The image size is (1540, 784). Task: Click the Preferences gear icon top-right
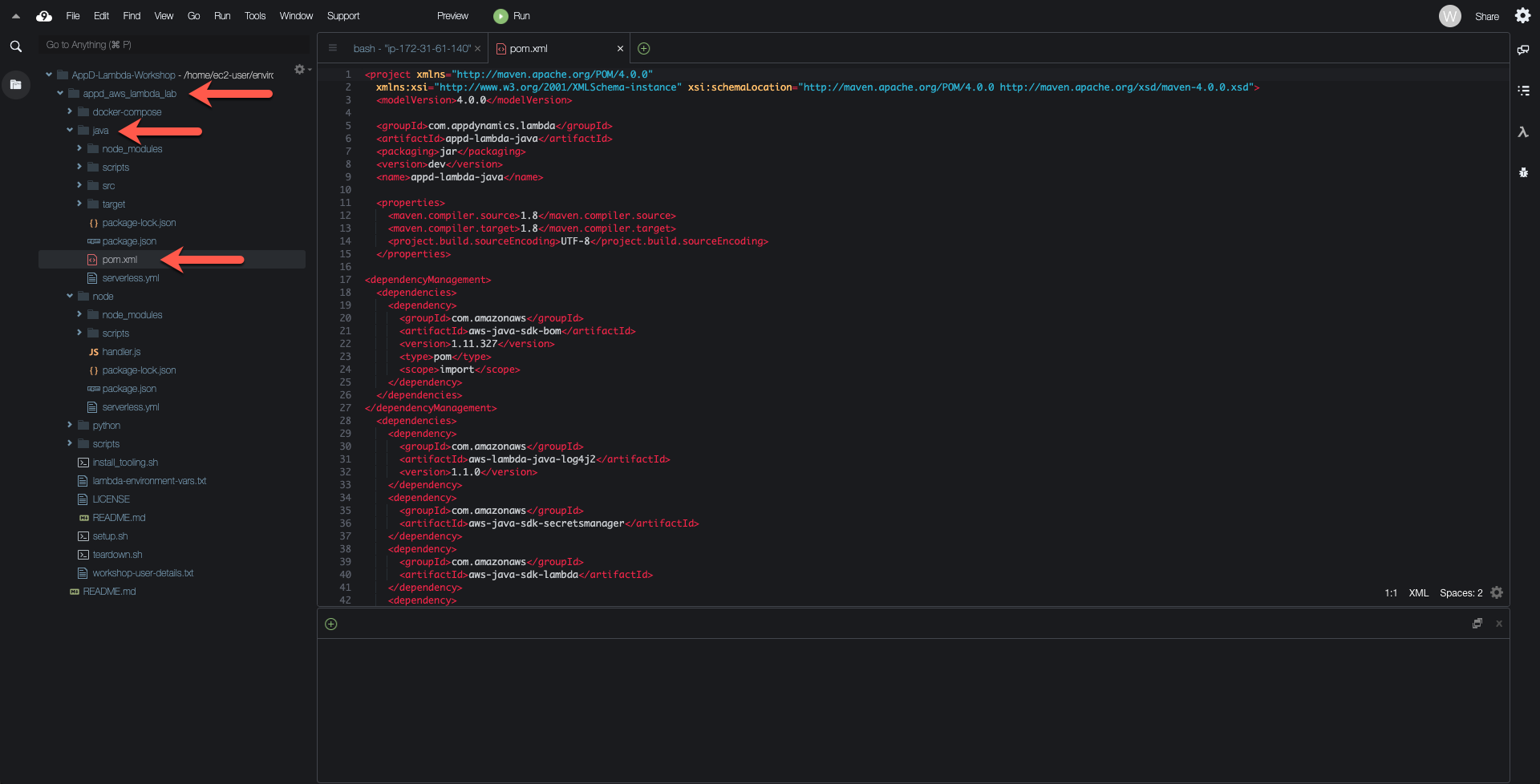[1522, 16]
